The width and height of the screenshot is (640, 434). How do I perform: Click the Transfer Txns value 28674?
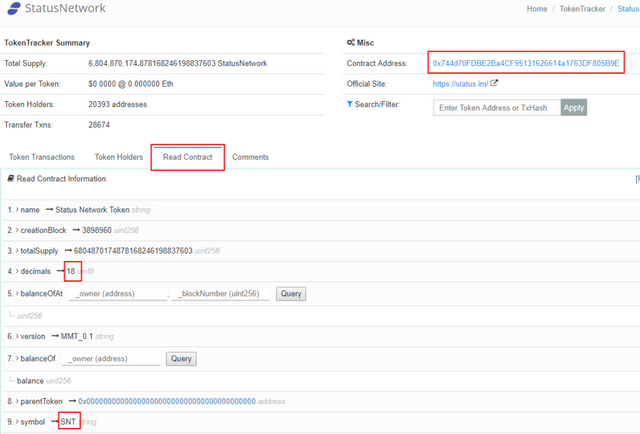coord(99,125)
